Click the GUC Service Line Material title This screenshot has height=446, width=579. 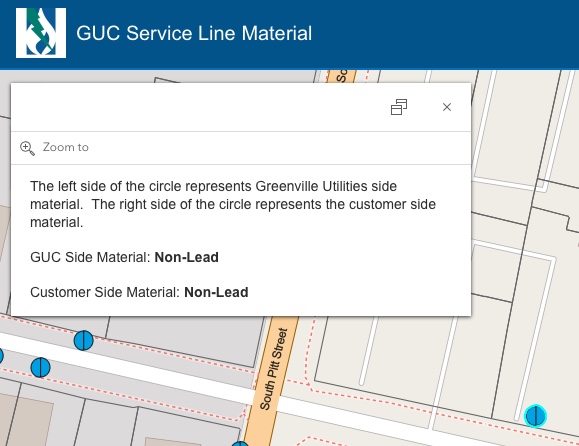[x=194, y=33]
